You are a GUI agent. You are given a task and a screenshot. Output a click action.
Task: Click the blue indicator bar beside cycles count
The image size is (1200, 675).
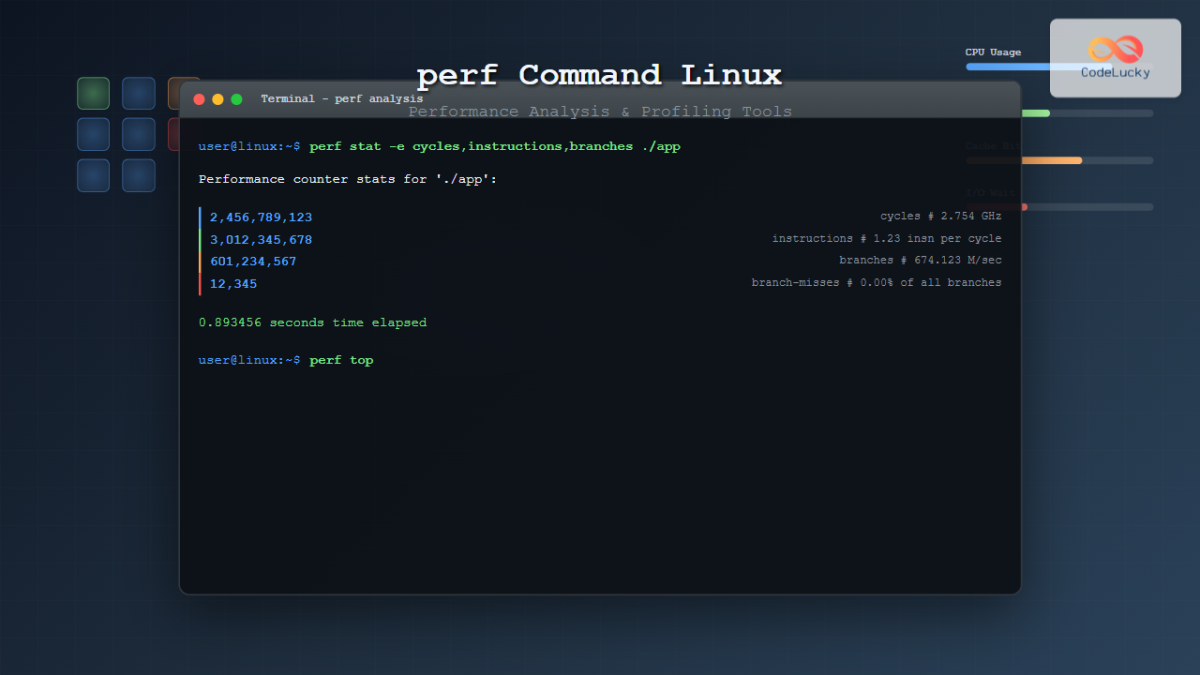(x=201, y=216)
